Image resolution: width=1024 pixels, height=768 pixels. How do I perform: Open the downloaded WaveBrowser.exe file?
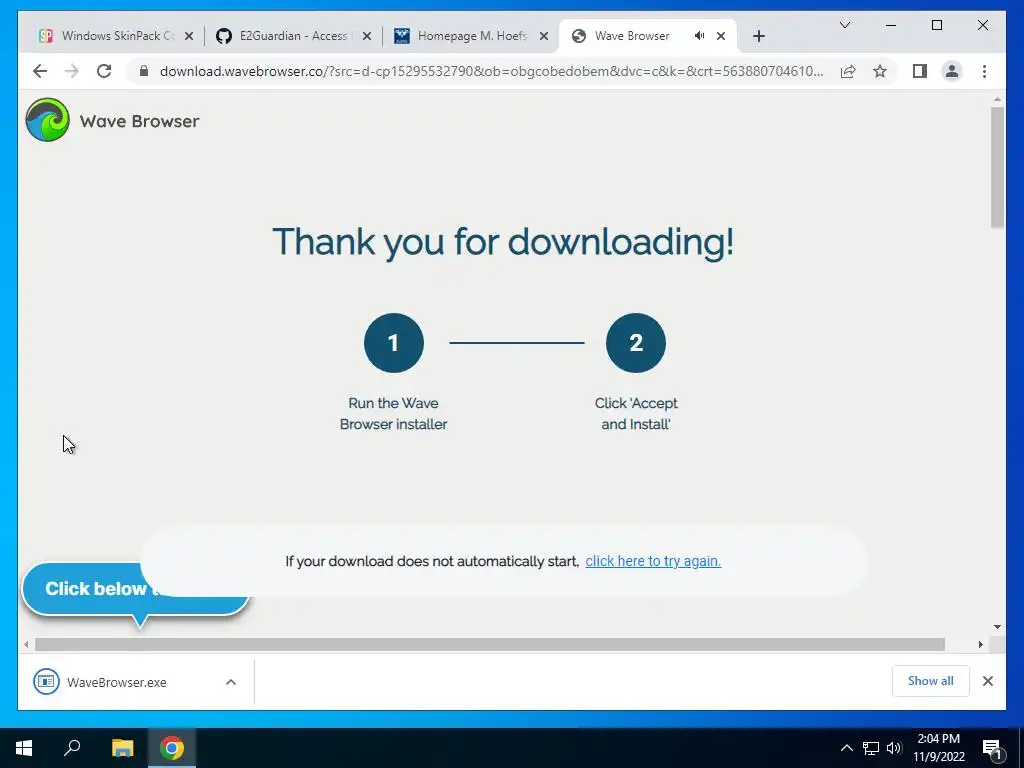[x=116, y=682]
